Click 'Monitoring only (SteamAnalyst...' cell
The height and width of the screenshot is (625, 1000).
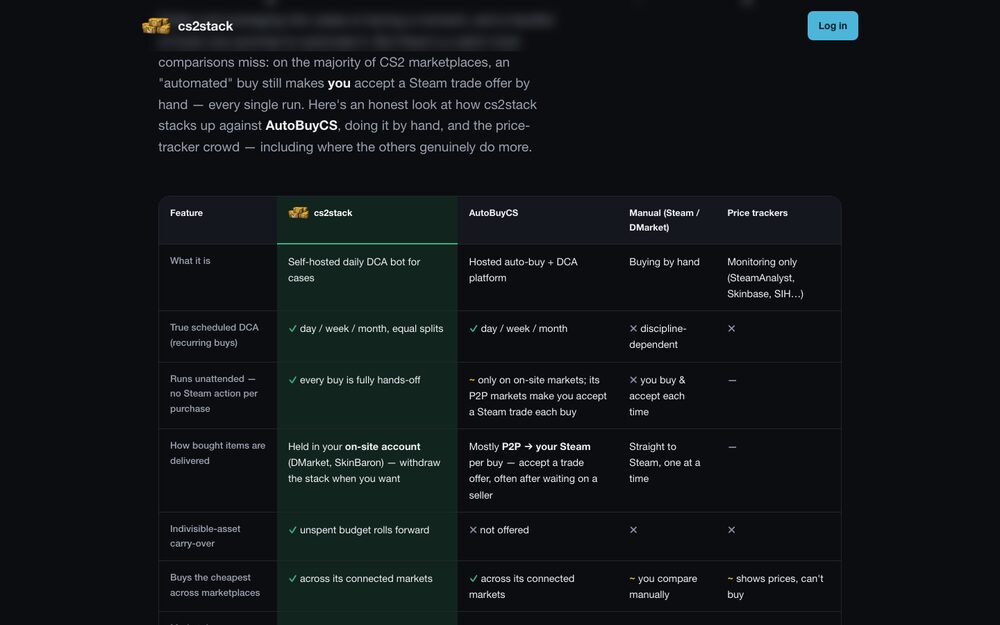tap(765, 278)
